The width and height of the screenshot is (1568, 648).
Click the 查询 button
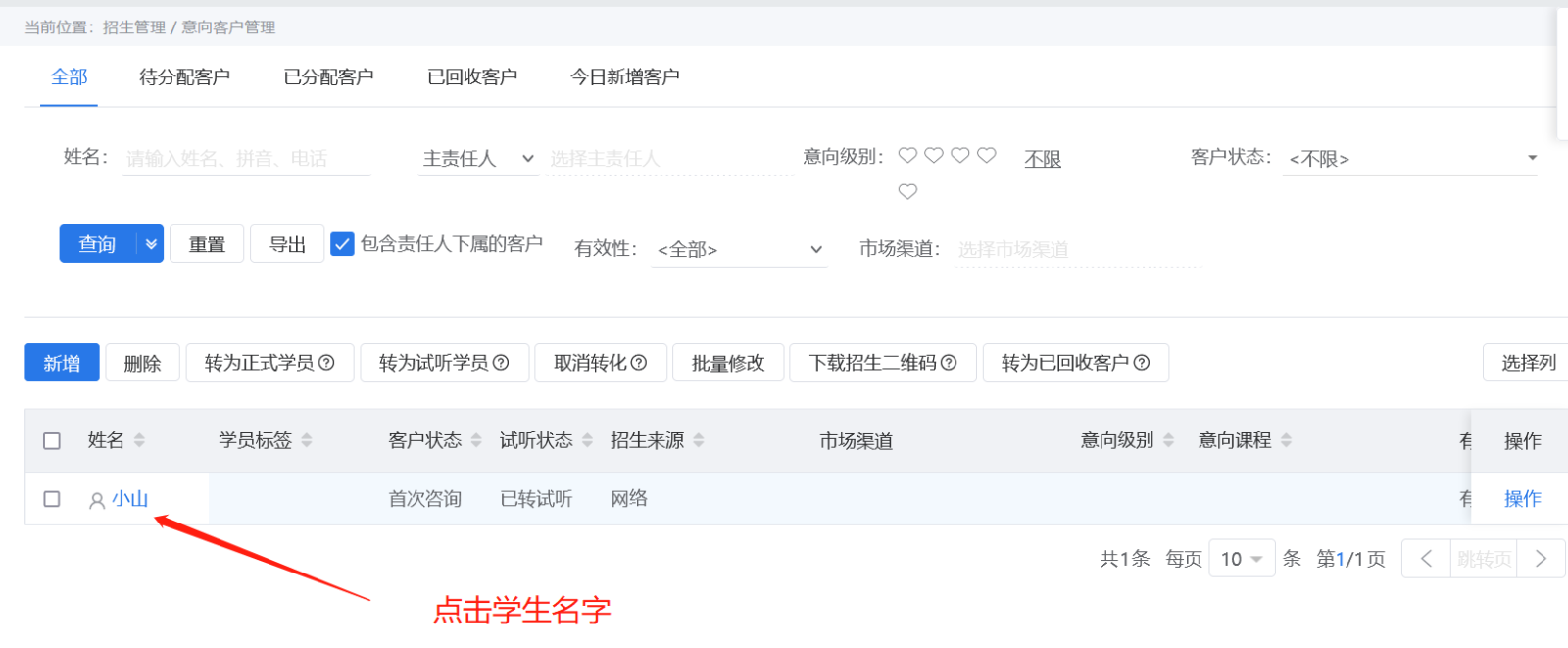(x=98, y=244)
